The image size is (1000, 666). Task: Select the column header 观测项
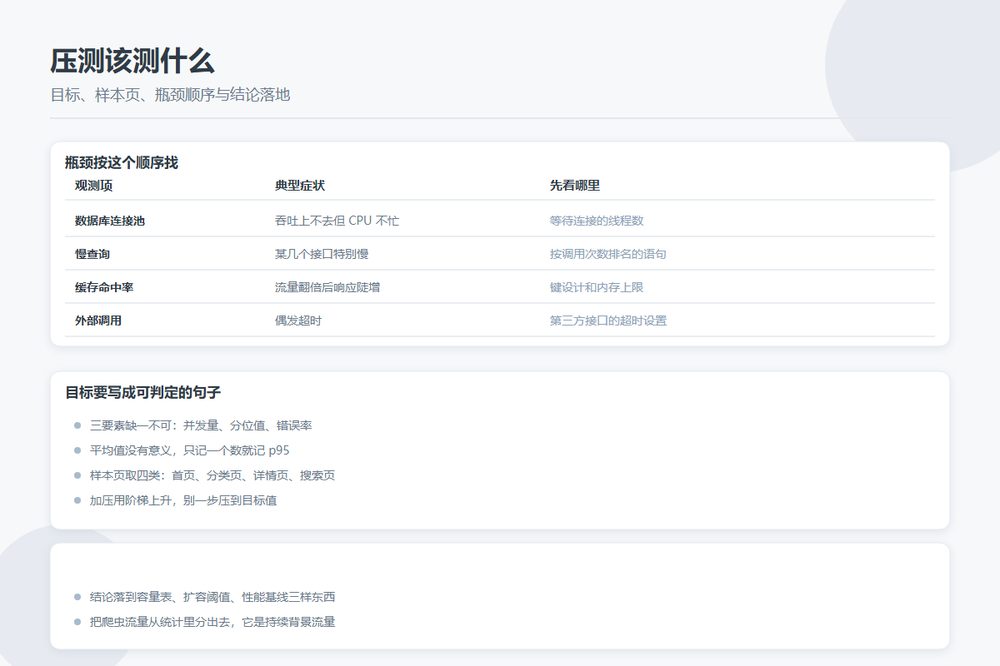pyautogui.click(x=94, y=186)
